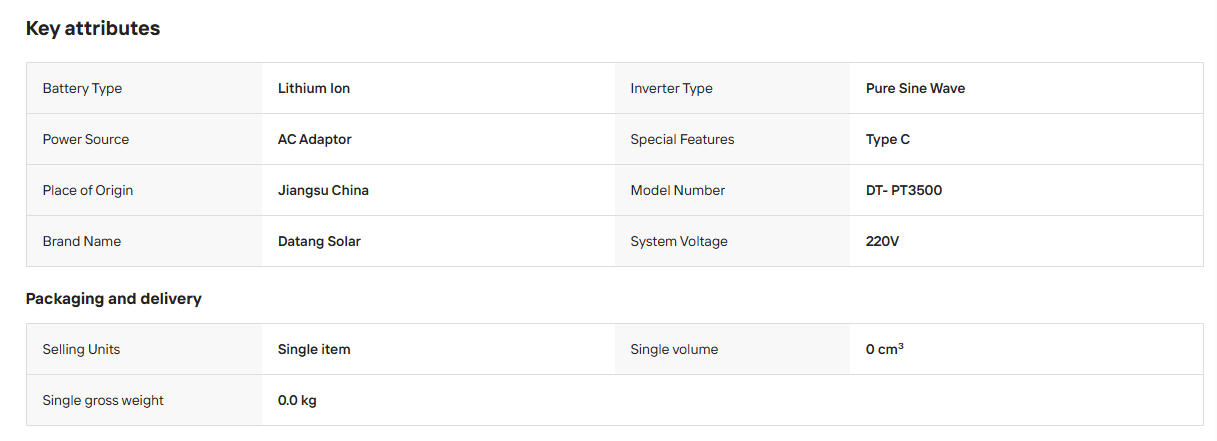Select the Single item value
This screenshot has width=1217, height=441.
(314, 350)
